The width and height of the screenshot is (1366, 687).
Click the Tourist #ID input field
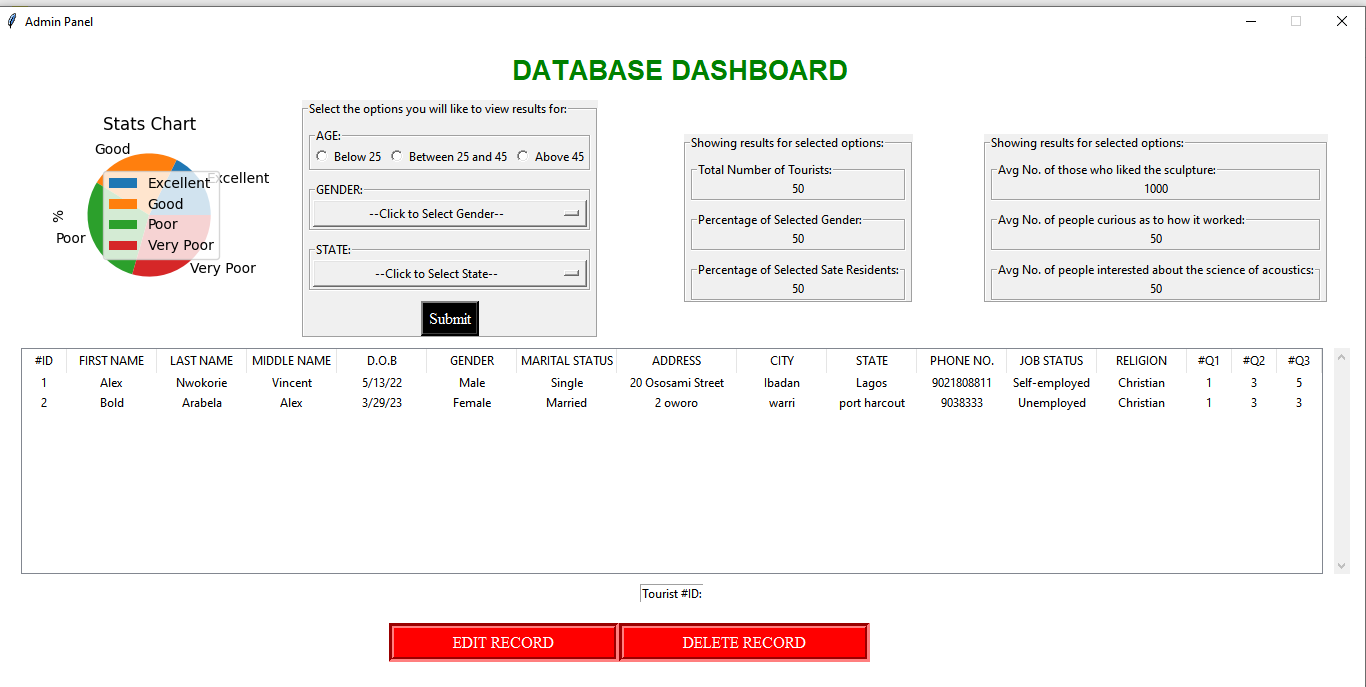tap(672, 593)
